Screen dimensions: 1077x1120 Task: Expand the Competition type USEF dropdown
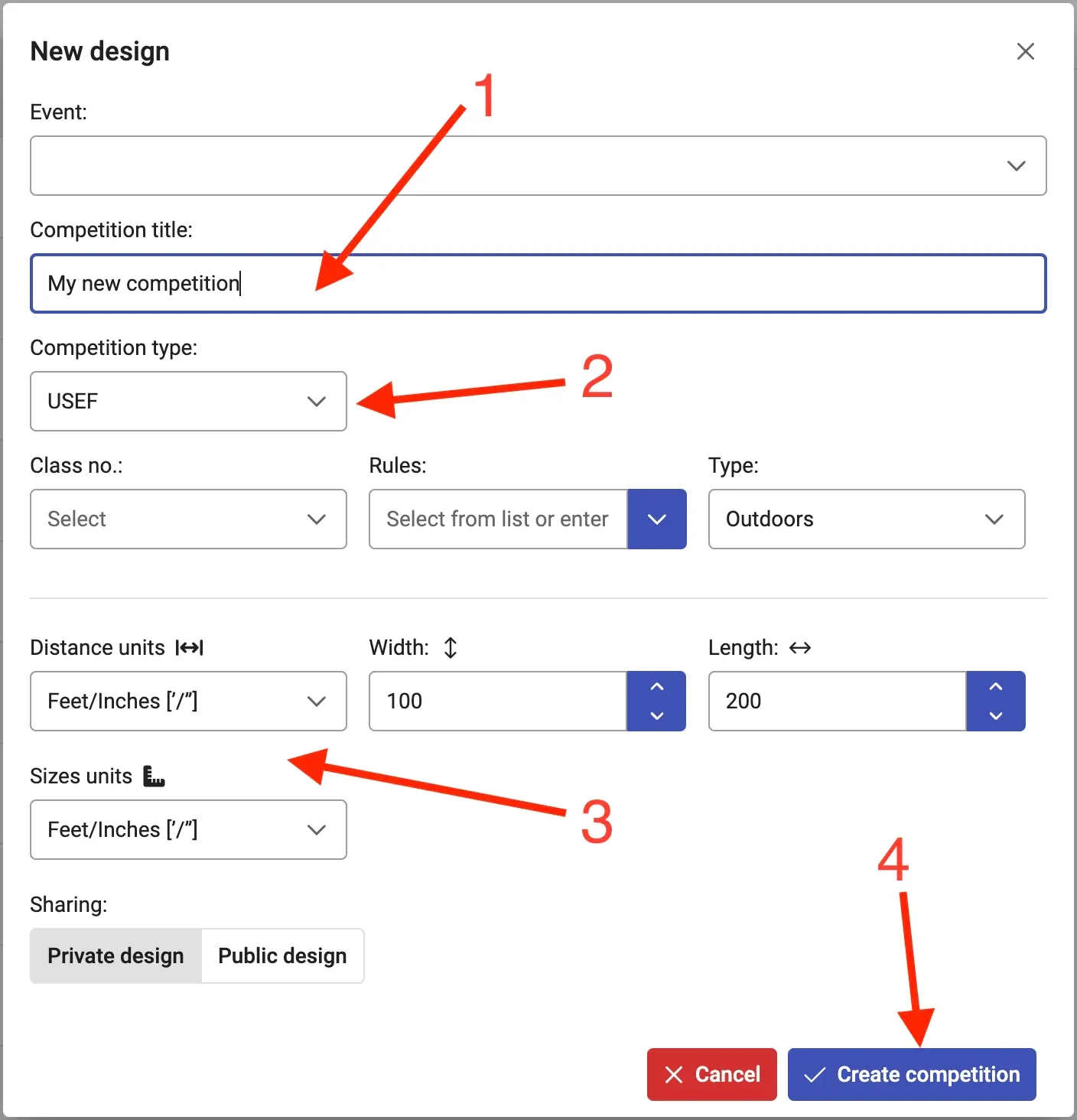pyautogui.click(x=188, y=402)
